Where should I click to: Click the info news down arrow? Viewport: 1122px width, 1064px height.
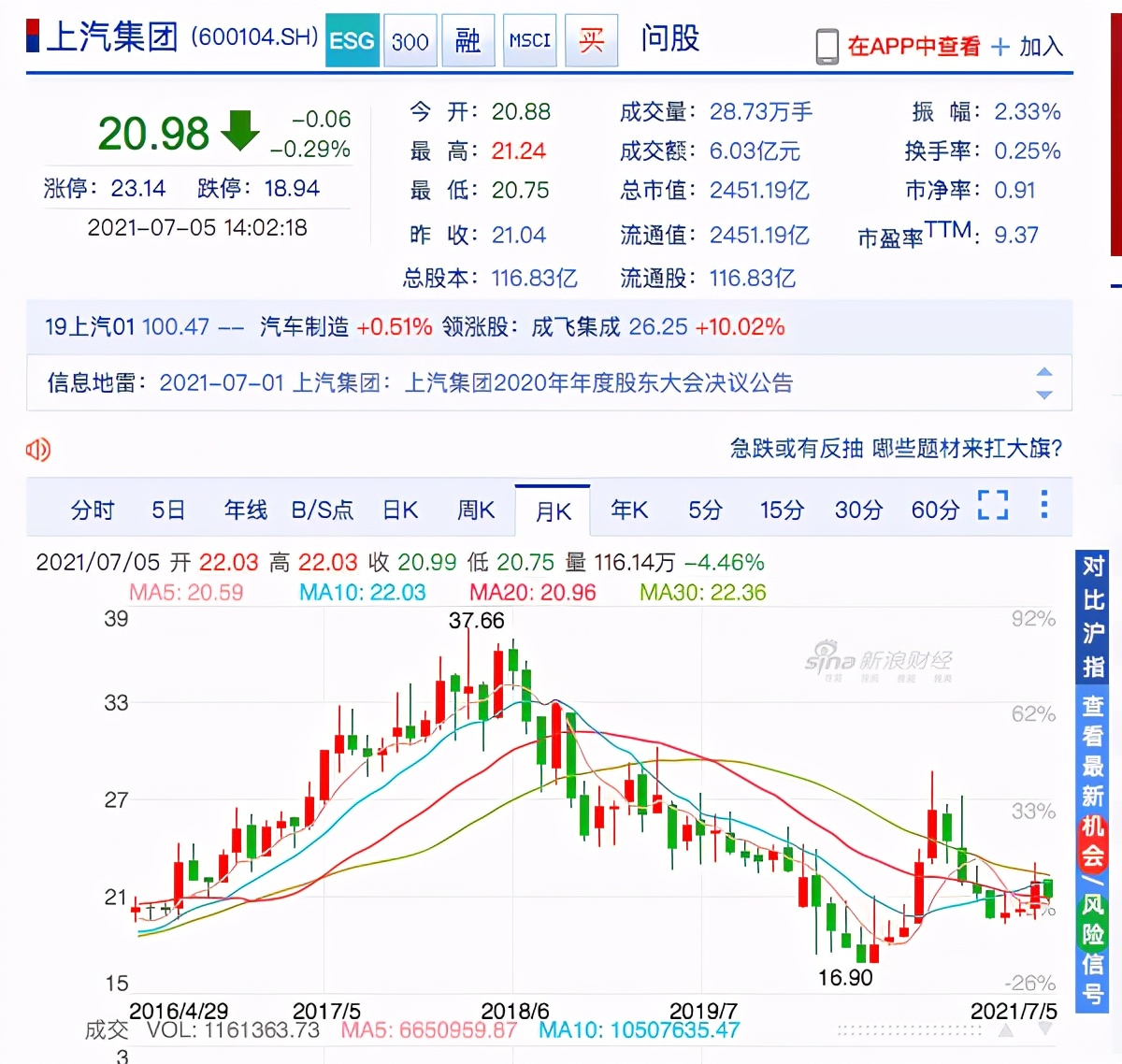pos(1044,395)
